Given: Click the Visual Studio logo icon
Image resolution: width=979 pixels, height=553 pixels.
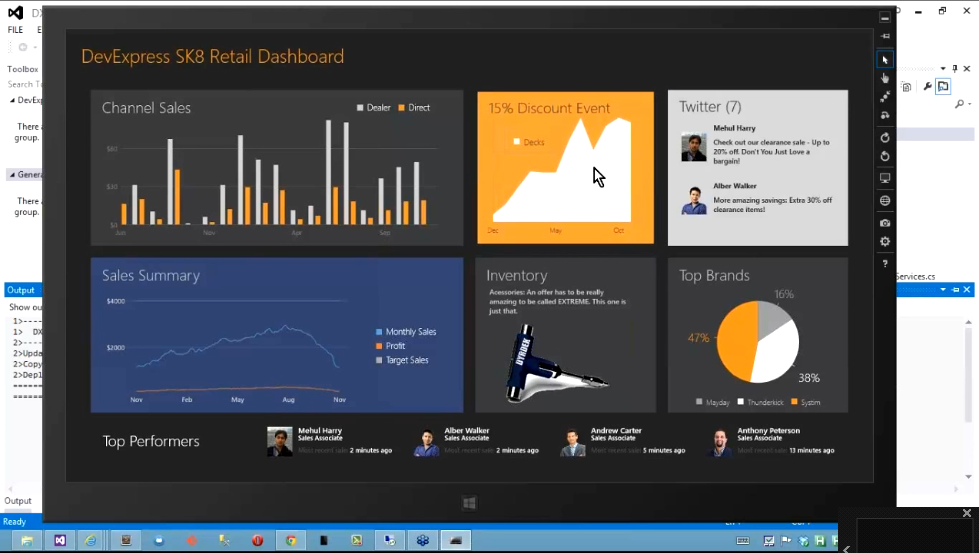Looking at the screenshot, I should (x=16, y=12).
